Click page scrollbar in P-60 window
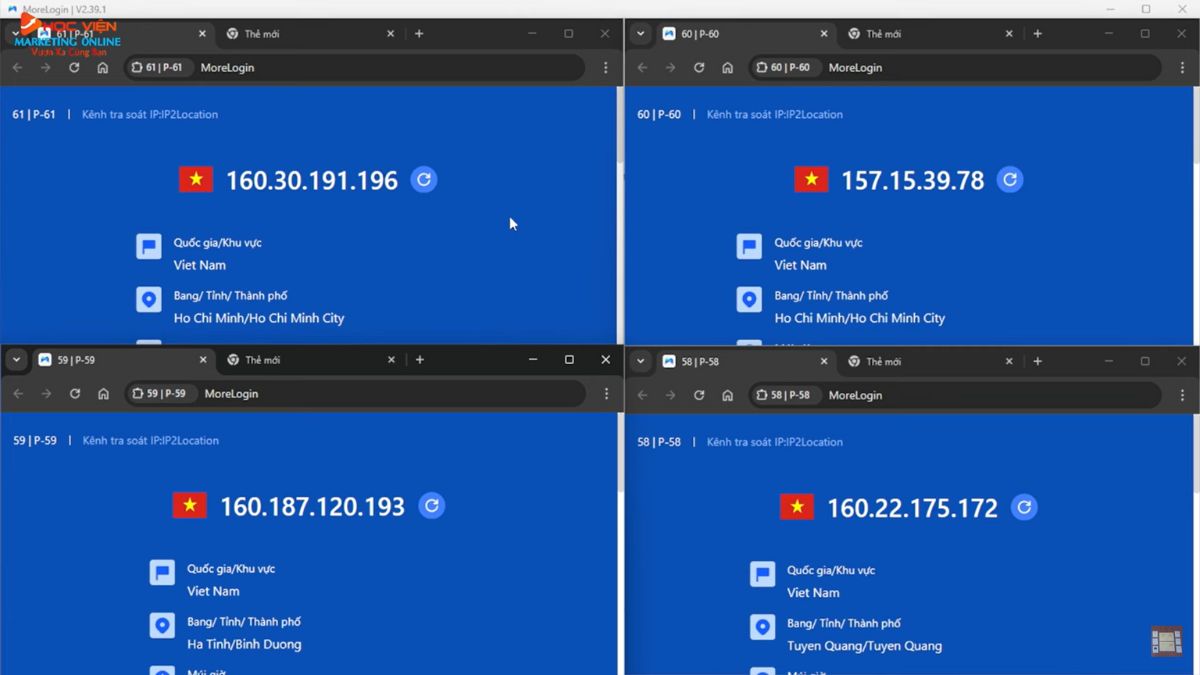The image size is (1200, 675). [x=1196, y=125]
